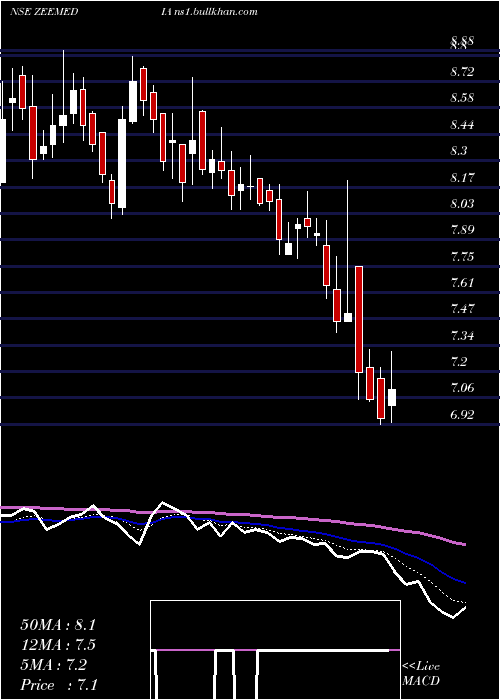The image size is (500, 700).
Task: Click the 8.17 price axis label
Action: pos(462,178)
